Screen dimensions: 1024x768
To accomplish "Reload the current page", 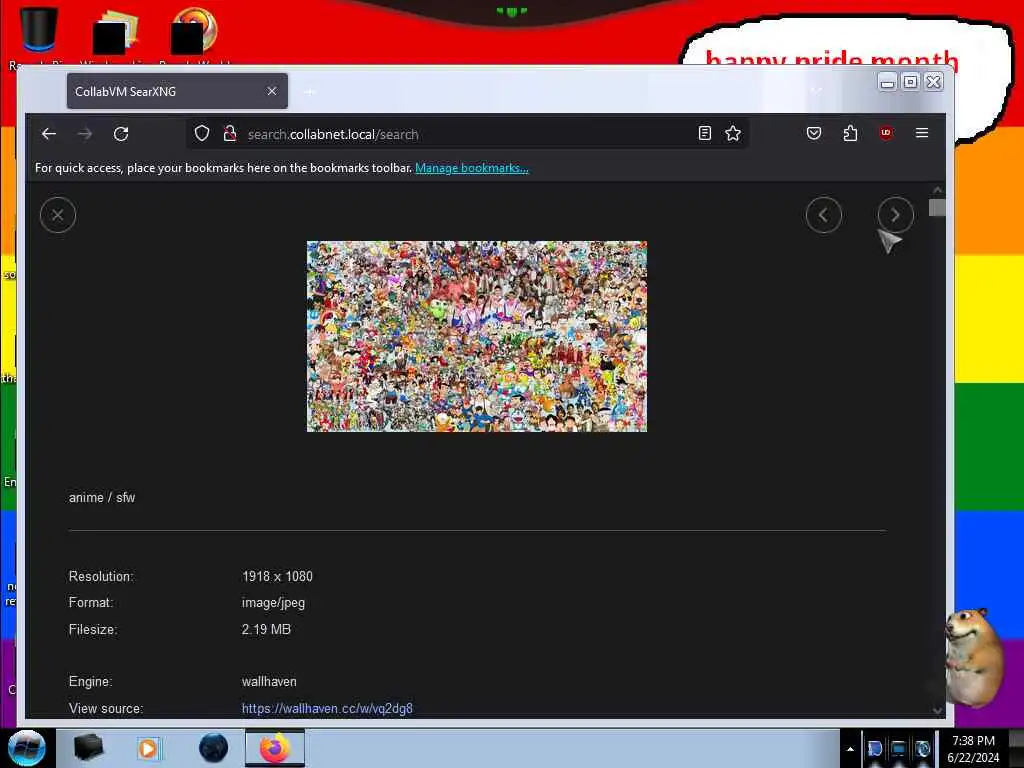I will (121, 134).
